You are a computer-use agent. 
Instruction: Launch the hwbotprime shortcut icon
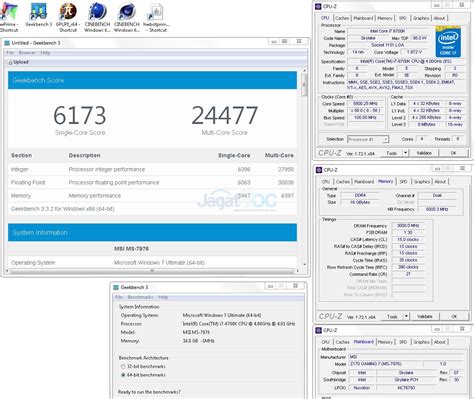pos(157,17)
